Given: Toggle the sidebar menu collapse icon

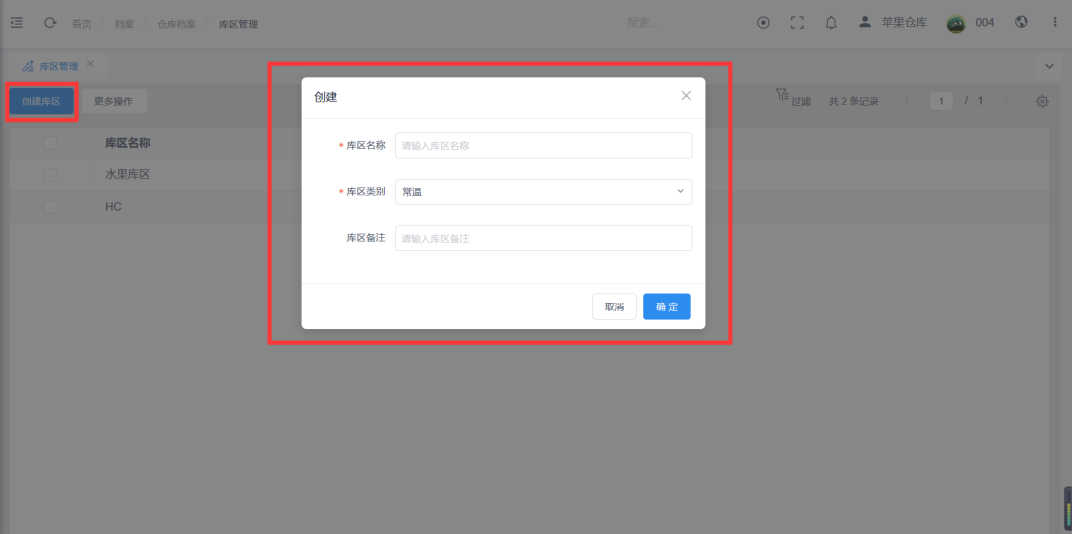Looking at the screenshot, I should coord(17,23).
